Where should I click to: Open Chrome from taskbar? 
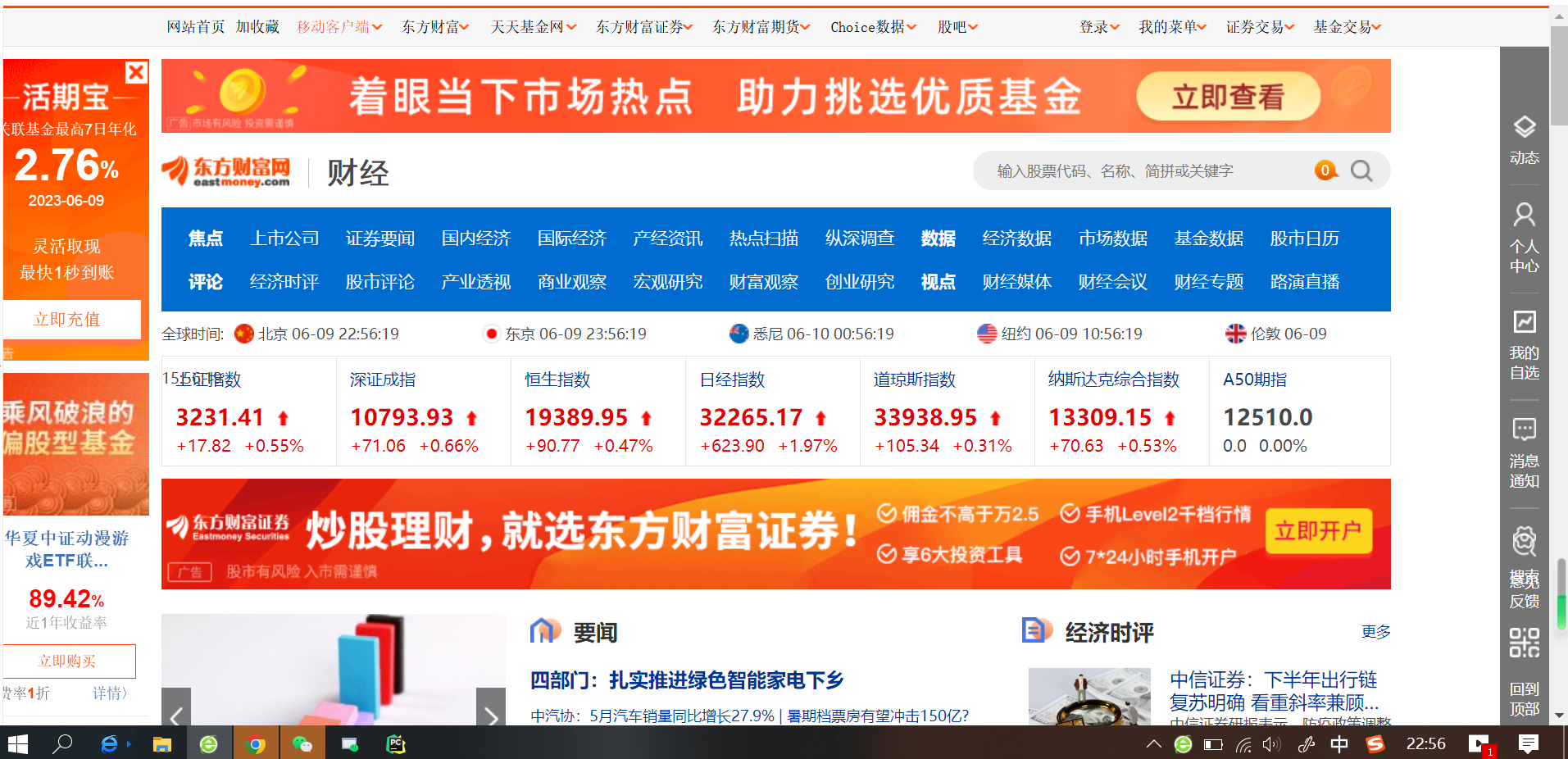(257, 744)
